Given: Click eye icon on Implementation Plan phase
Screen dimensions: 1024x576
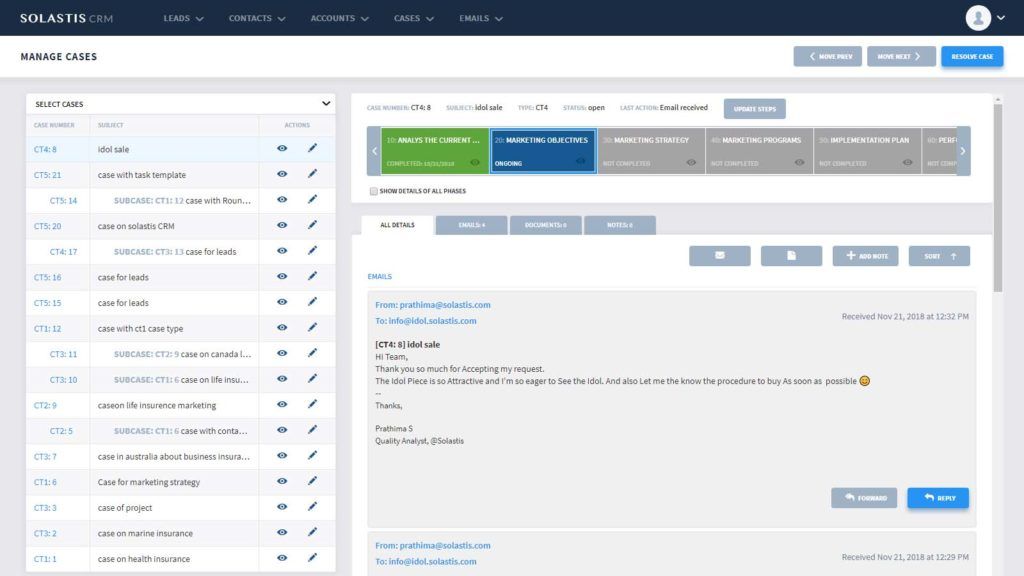Looking at the screenshot, I should tap(908, 163).
